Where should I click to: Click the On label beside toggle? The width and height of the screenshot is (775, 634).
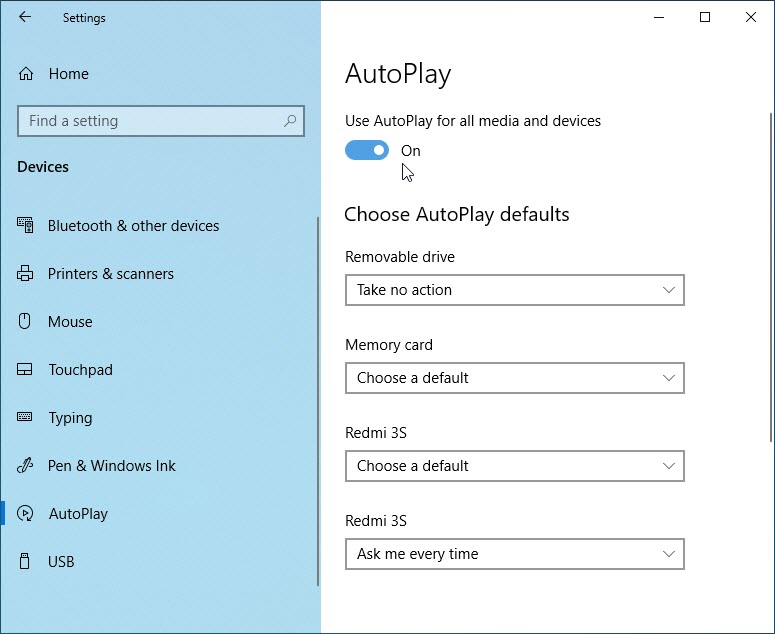pos(411,151)
